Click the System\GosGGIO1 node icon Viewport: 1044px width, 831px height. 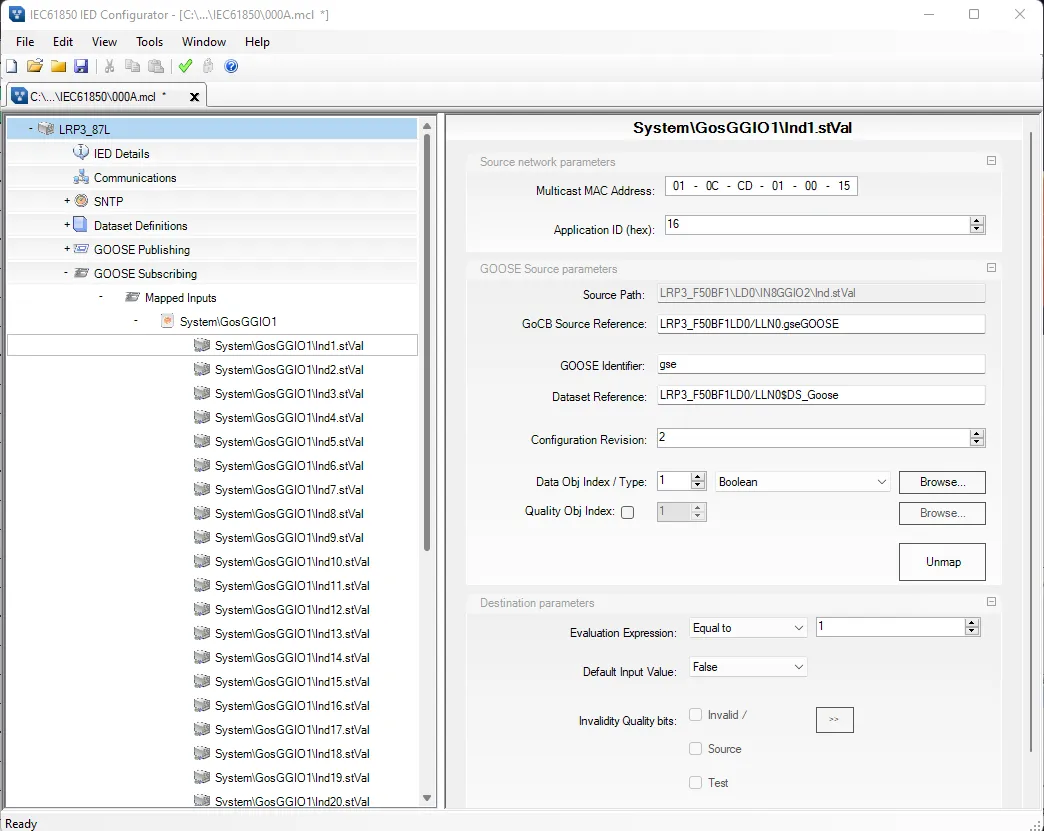(168, 321)
